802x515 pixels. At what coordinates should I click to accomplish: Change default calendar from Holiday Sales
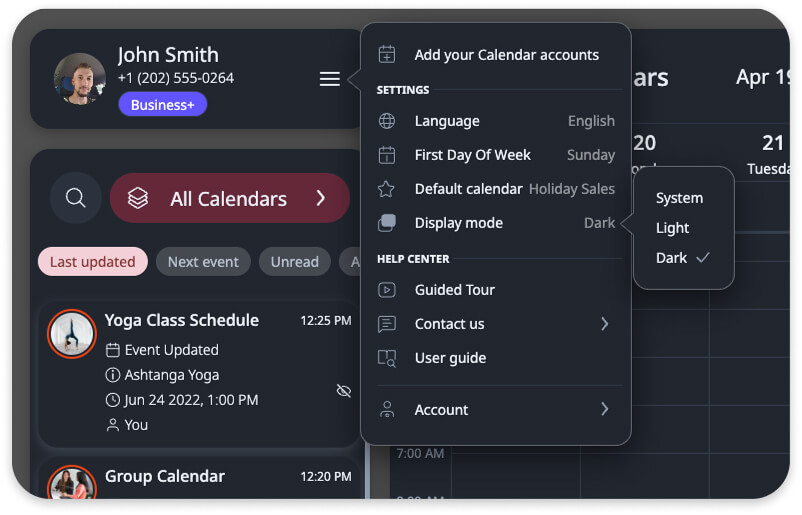(x=572, y=189)
